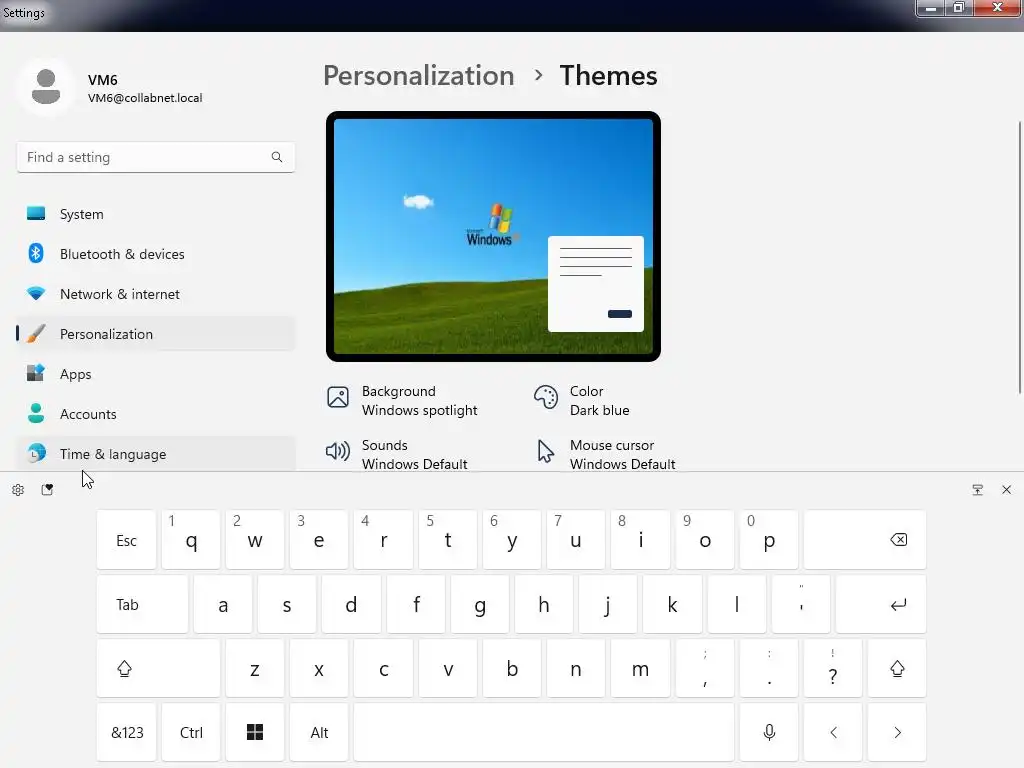Toggle the Ctrl key
1024x768 pixels.
pyautogui.click(x=191, y=732)
